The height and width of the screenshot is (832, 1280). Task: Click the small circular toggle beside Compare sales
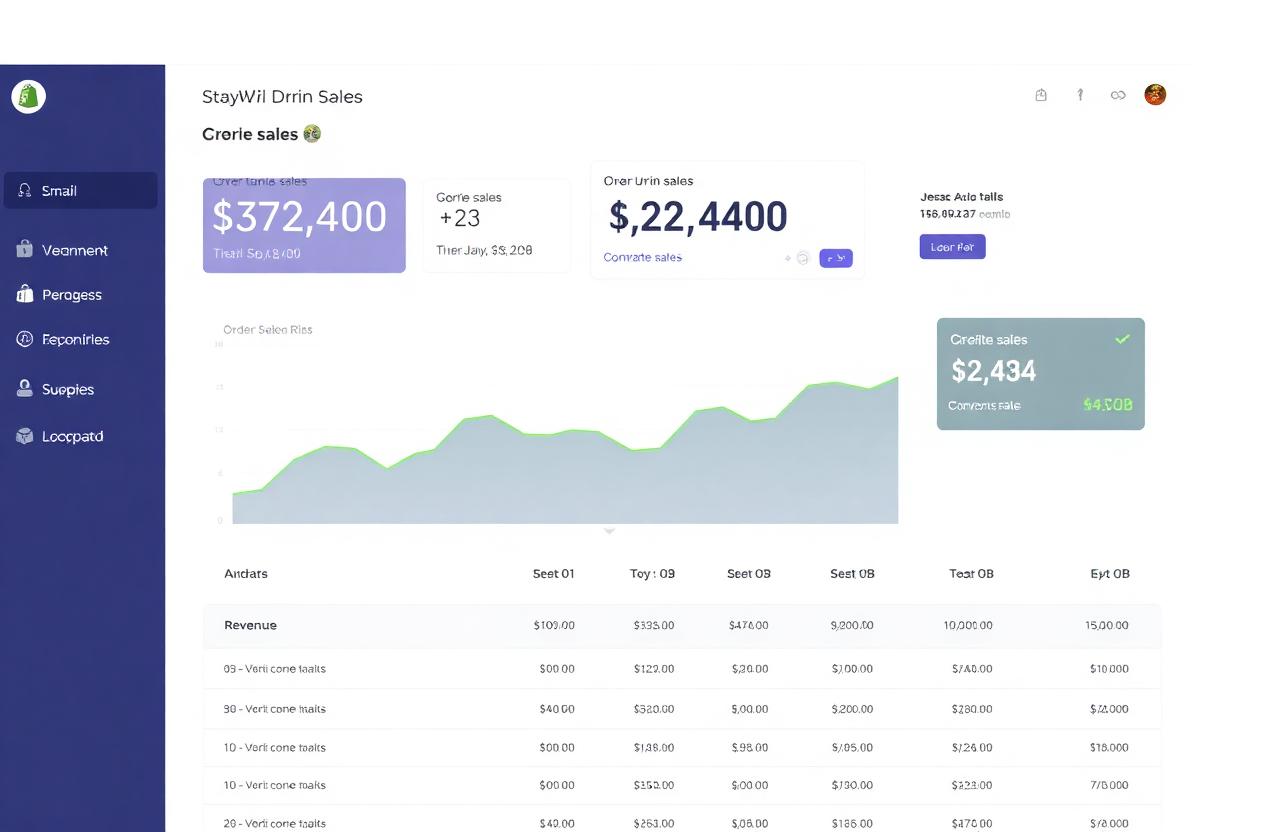coord(803,258)
